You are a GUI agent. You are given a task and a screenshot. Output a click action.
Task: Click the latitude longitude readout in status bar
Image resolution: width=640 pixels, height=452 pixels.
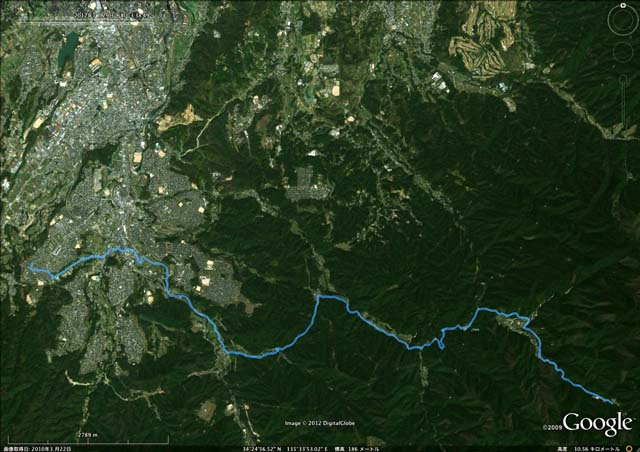(285, 449)
